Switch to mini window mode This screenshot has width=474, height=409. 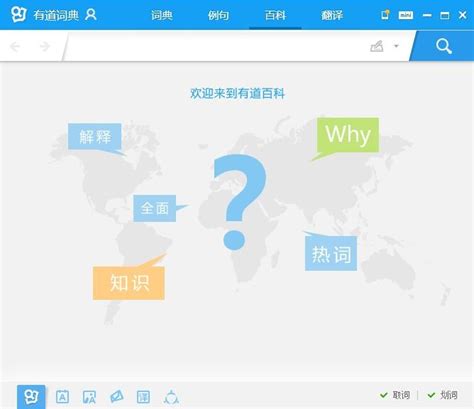click(x=406, y=15)
